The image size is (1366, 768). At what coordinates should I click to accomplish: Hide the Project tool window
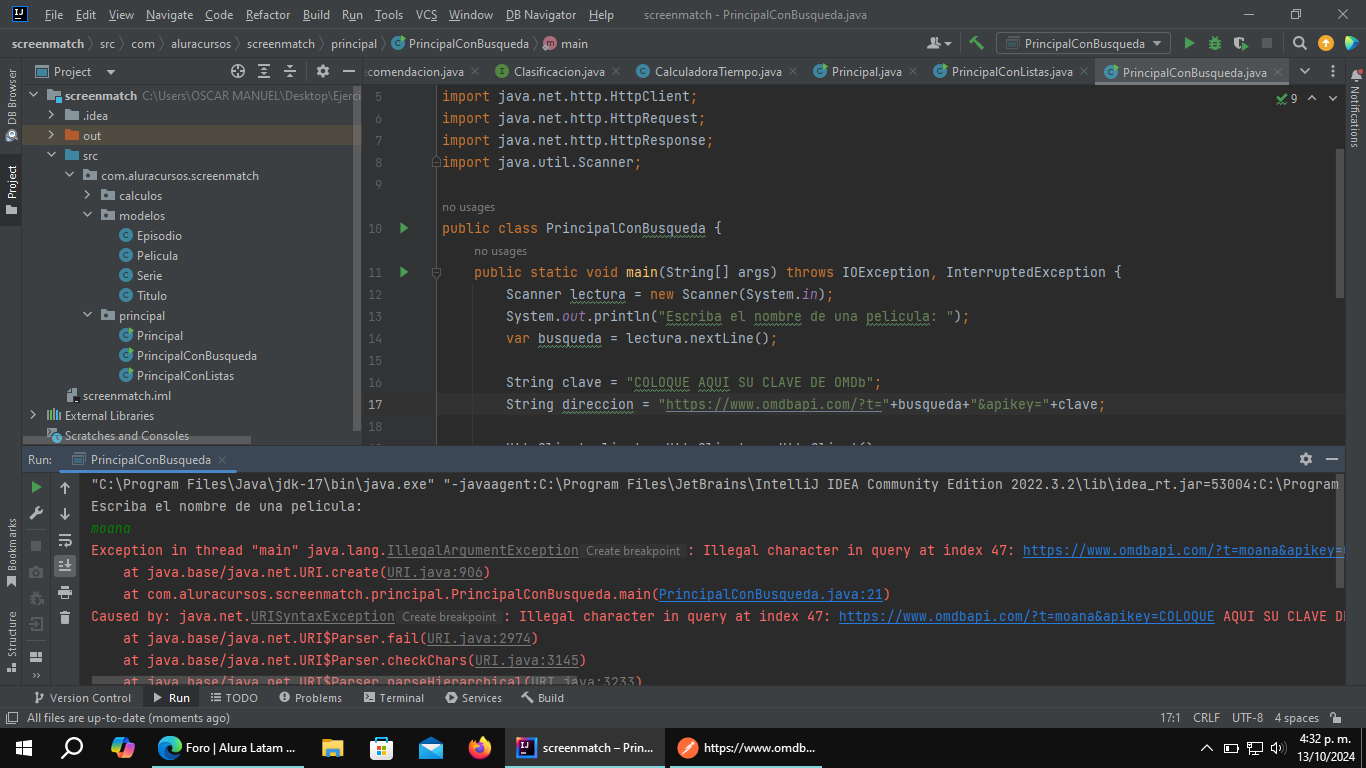coord(348,71)
